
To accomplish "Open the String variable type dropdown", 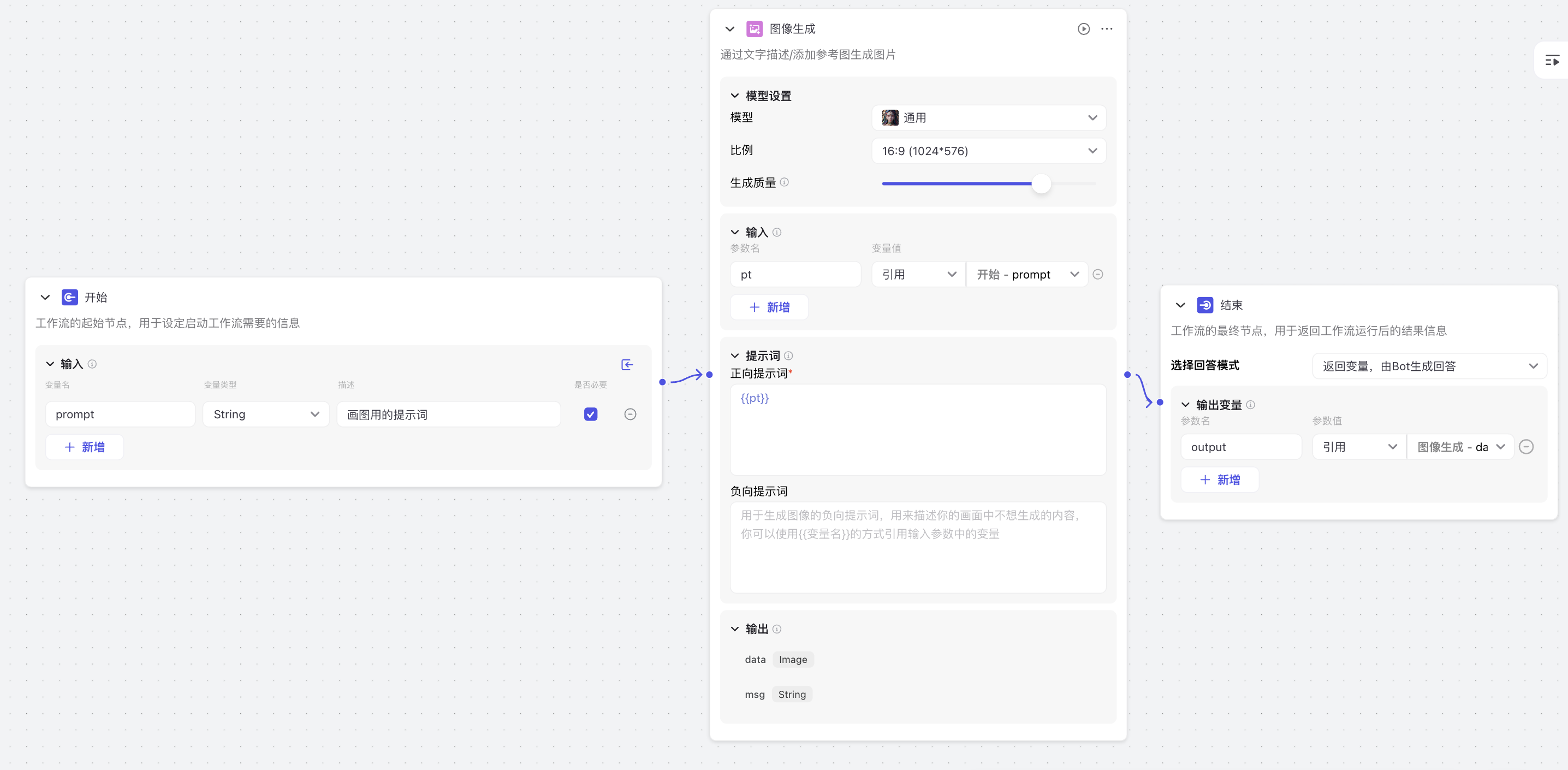I will click(266, 414).
